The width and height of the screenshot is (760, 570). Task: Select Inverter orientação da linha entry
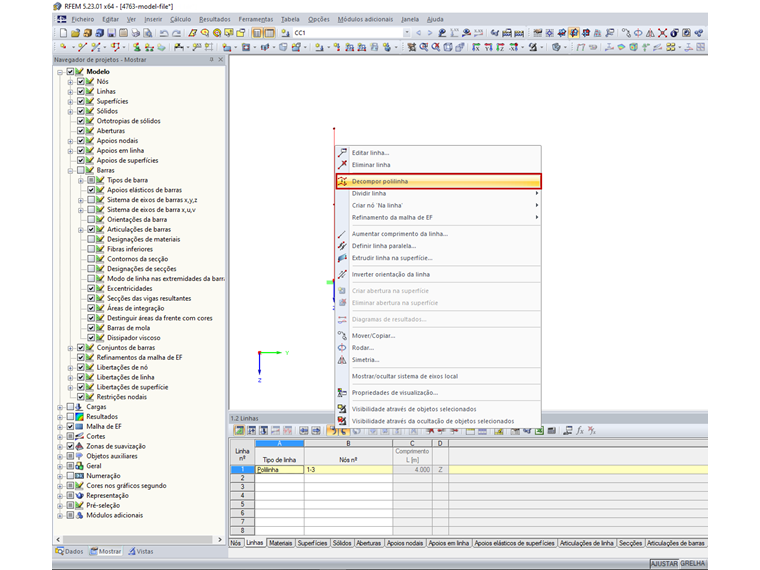(438, 274)
